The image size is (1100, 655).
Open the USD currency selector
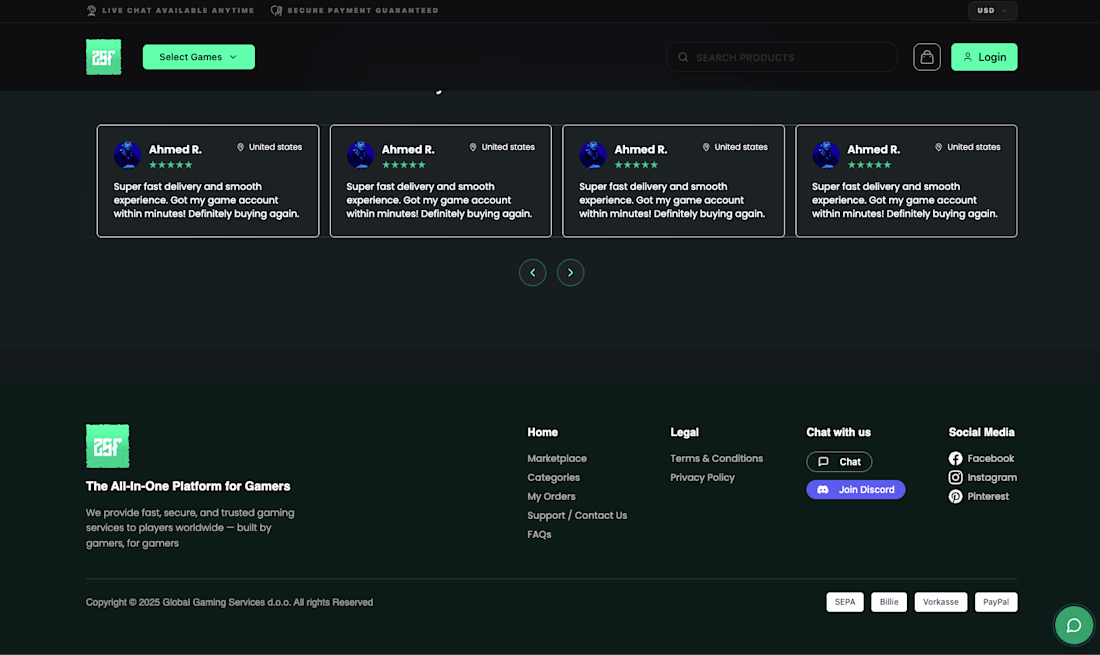tap(992, 11)
